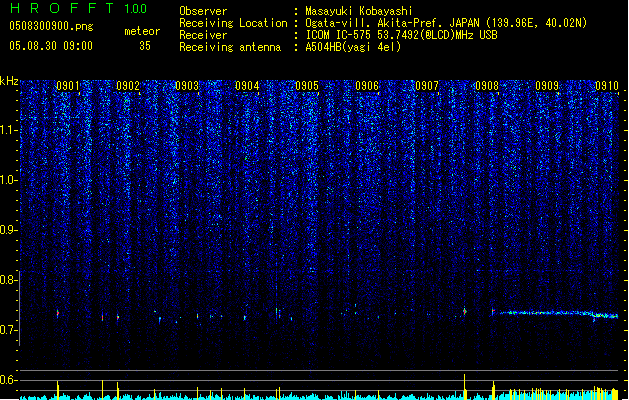Click observer name Masayuki Kobayashi
The image size is (629, 400).
coord(358,11)
